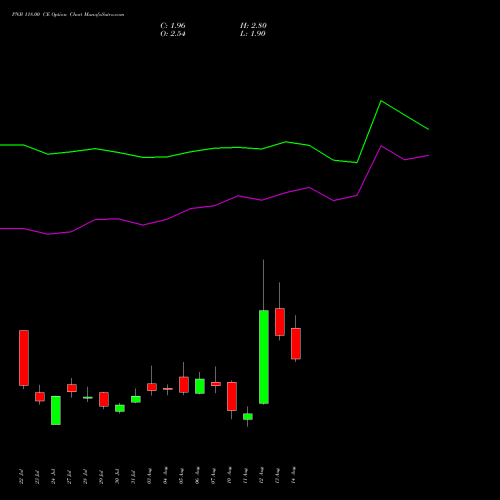Select the '27 Jul' date label
The image size is (500, 500).
tap(70, 477)
